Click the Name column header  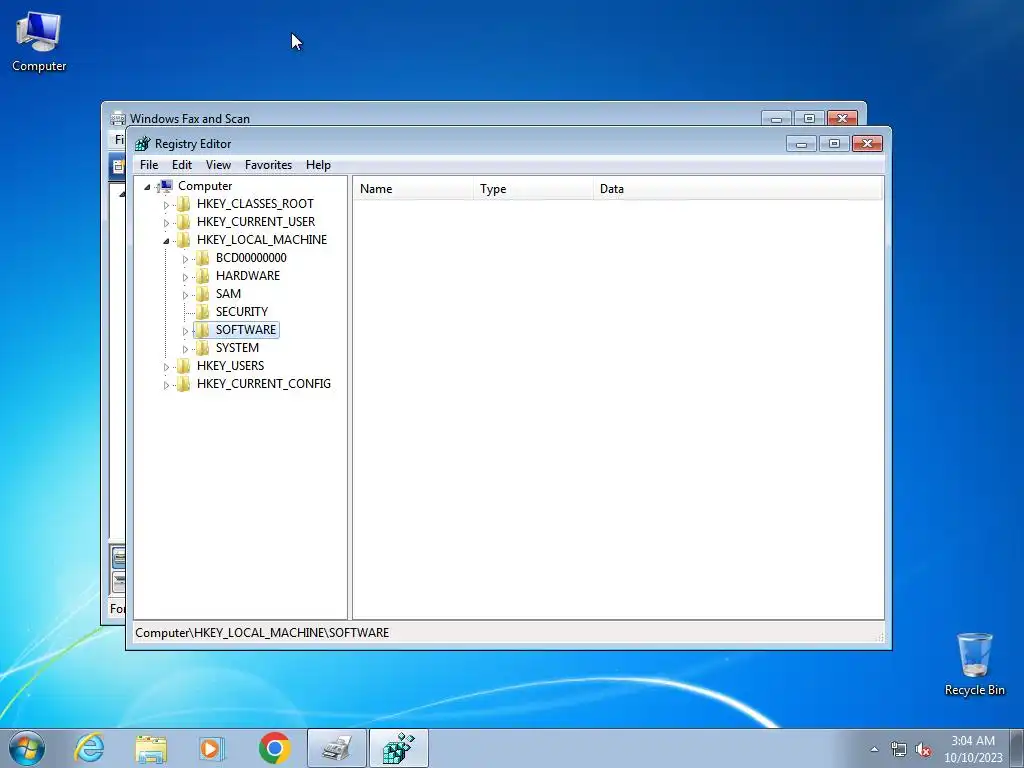tap(413, 189)
